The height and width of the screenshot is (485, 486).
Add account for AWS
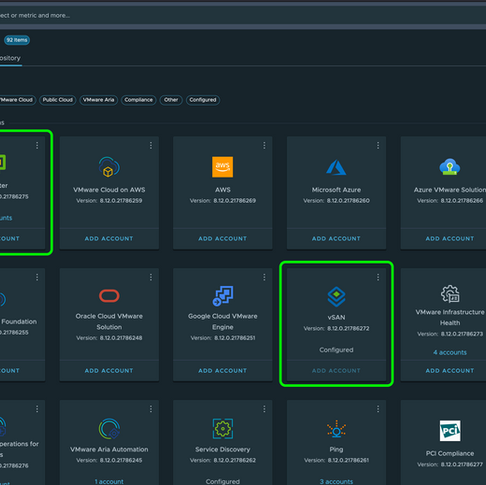(x=223, y=239)
